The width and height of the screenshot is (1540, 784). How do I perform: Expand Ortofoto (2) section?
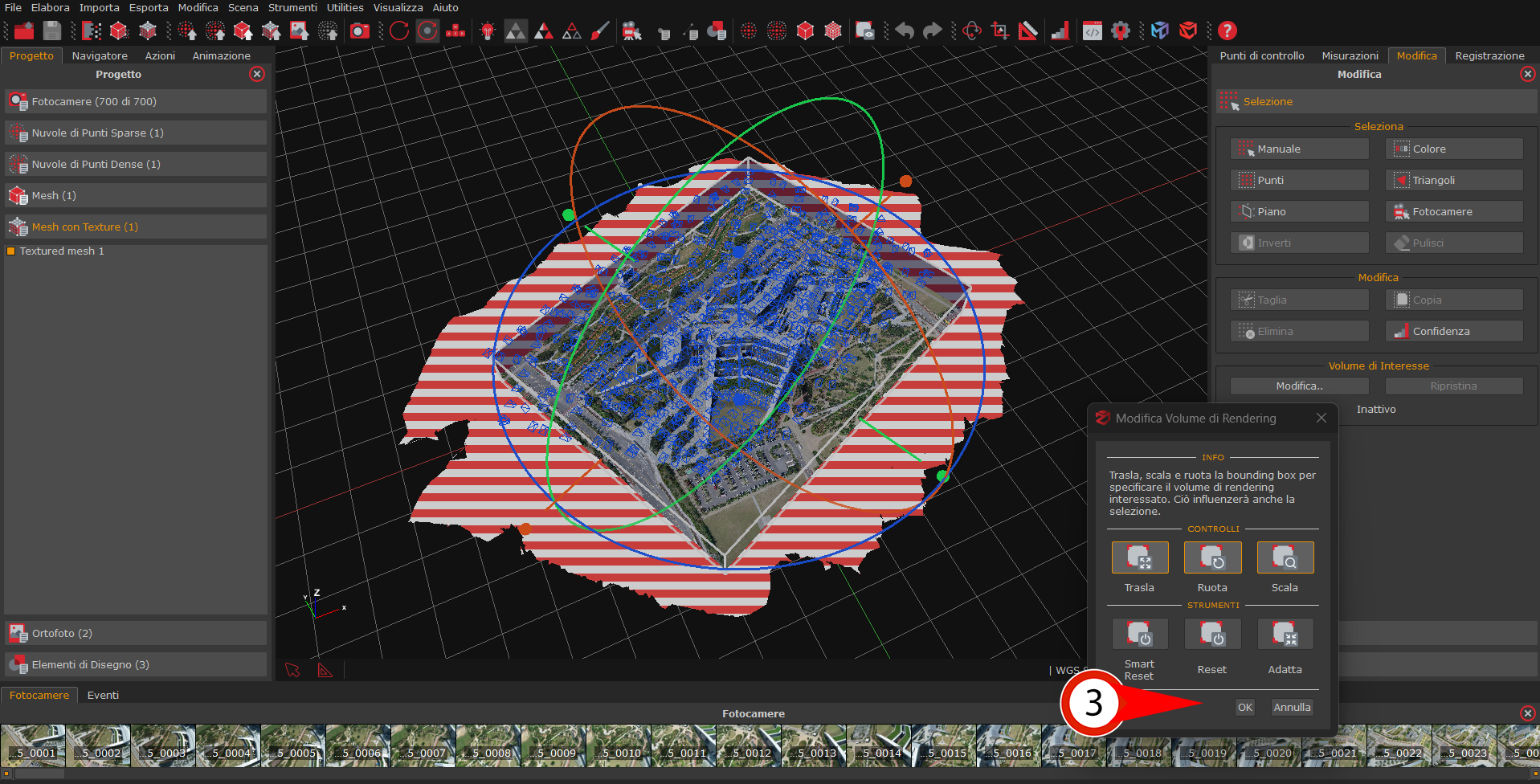coord(136,634)
